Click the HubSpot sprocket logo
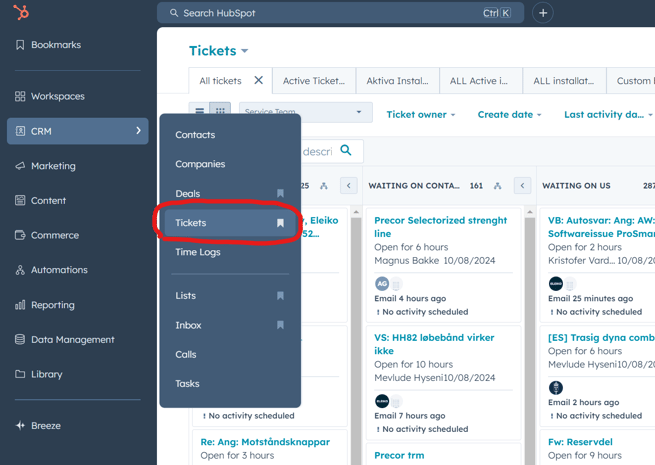The width and height of the screenshot is (655, 465). 21,12
